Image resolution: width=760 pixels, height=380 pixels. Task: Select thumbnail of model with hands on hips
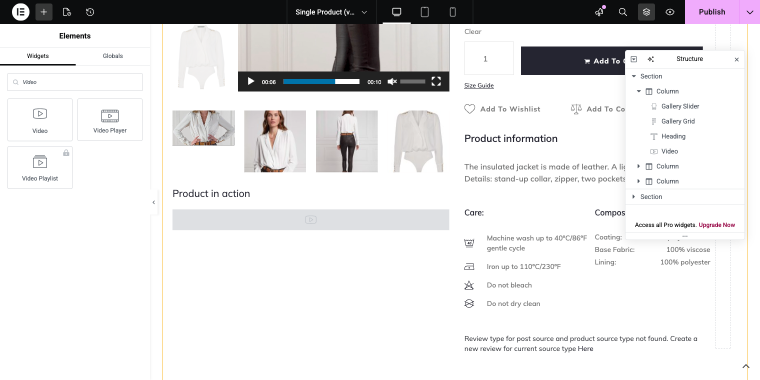[x=204, y=128]
